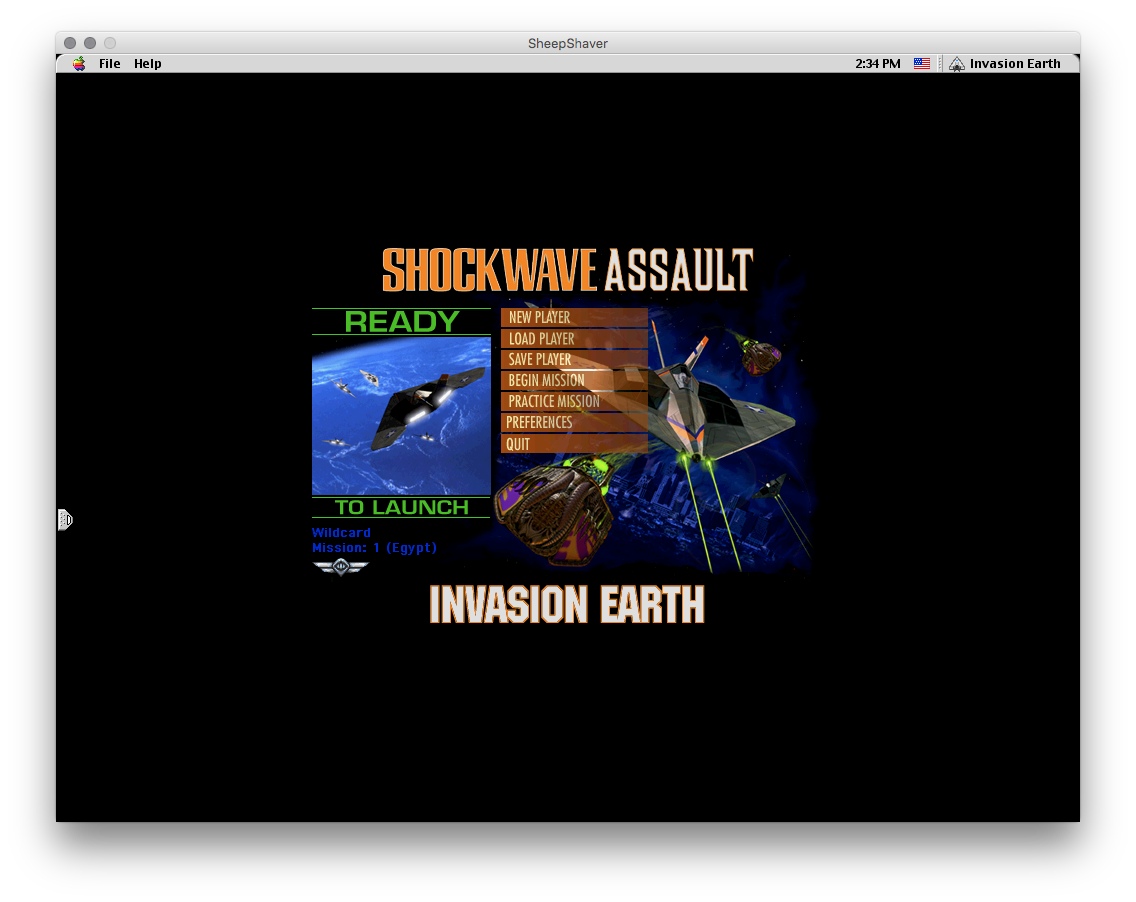The height and width of the screenshot is (902, 1136).
Task: Click the menu bar clock showing 2:34 PM
Action: 877,64
